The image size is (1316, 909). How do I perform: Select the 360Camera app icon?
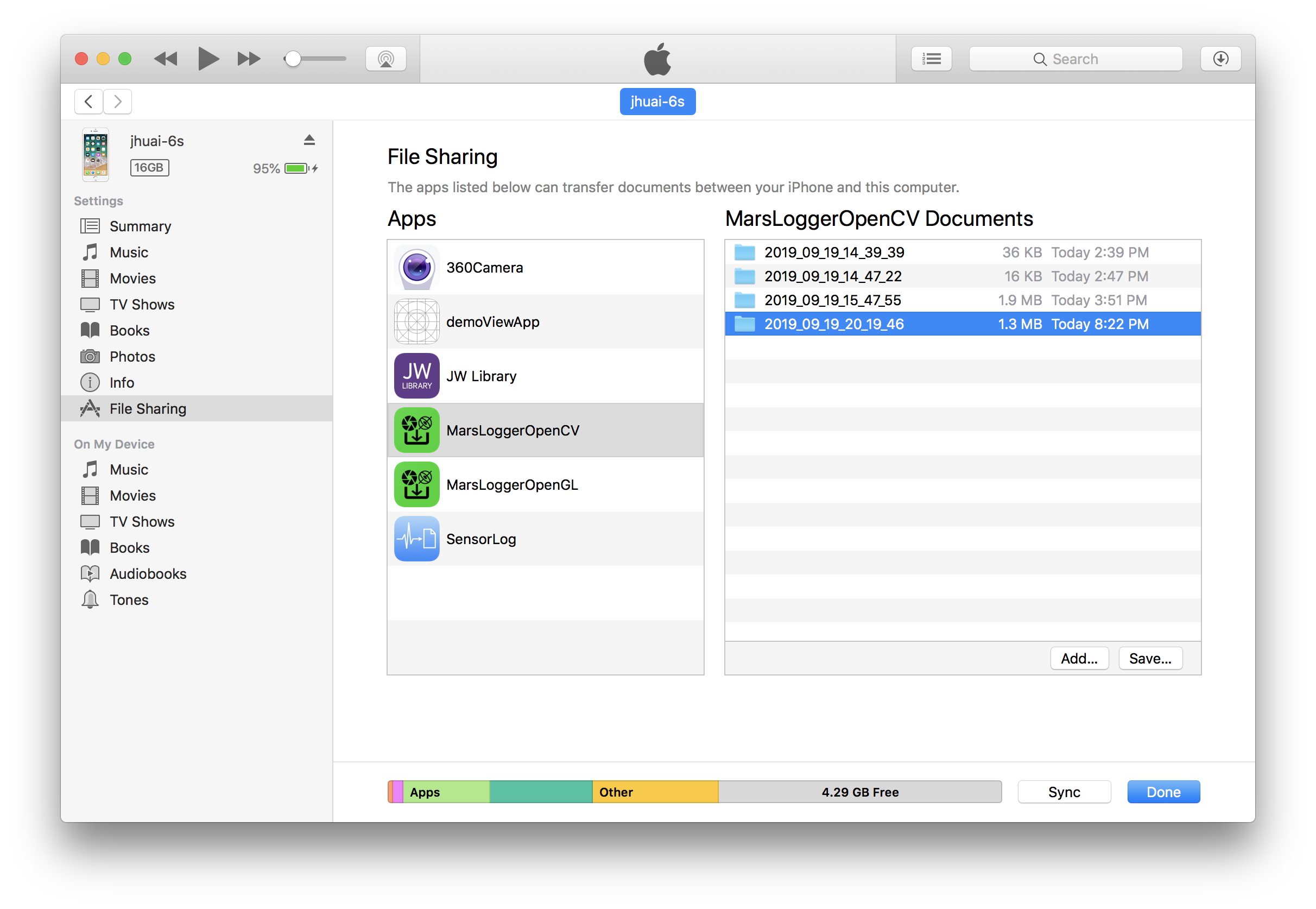click(415, 267)
